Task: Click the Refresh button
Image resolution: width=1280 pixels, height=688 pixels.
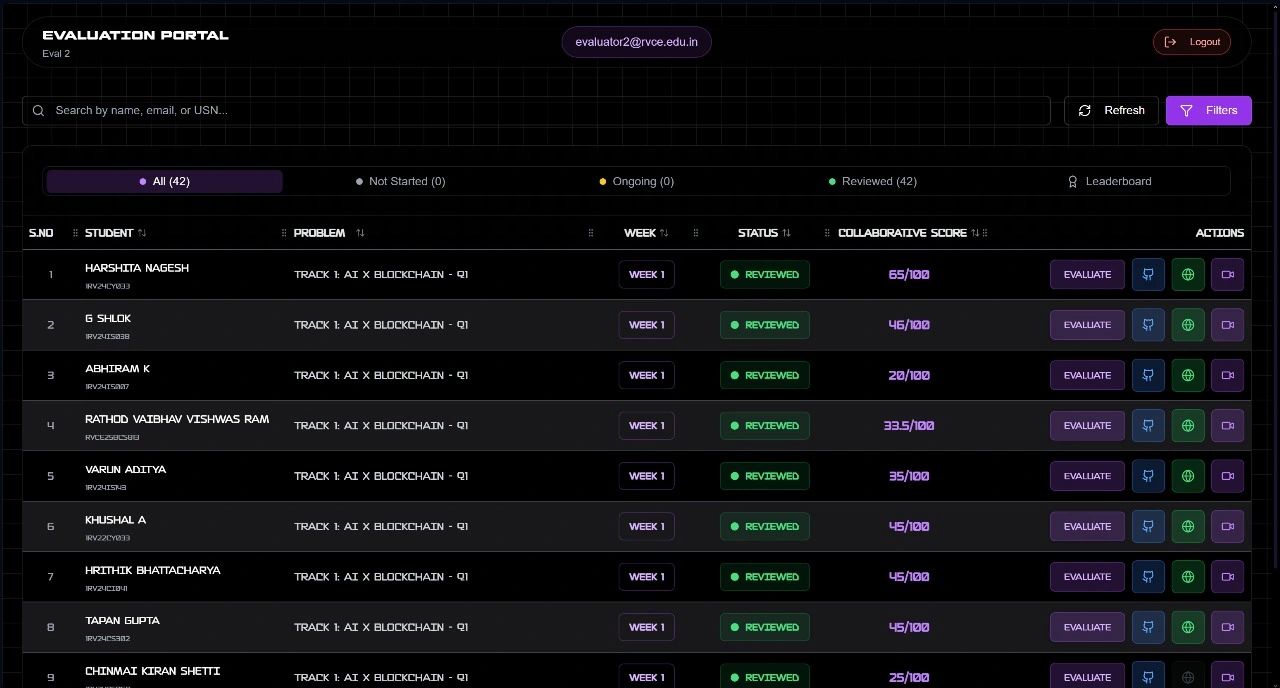Action: pyautogui.click(x=1111, y=111)
